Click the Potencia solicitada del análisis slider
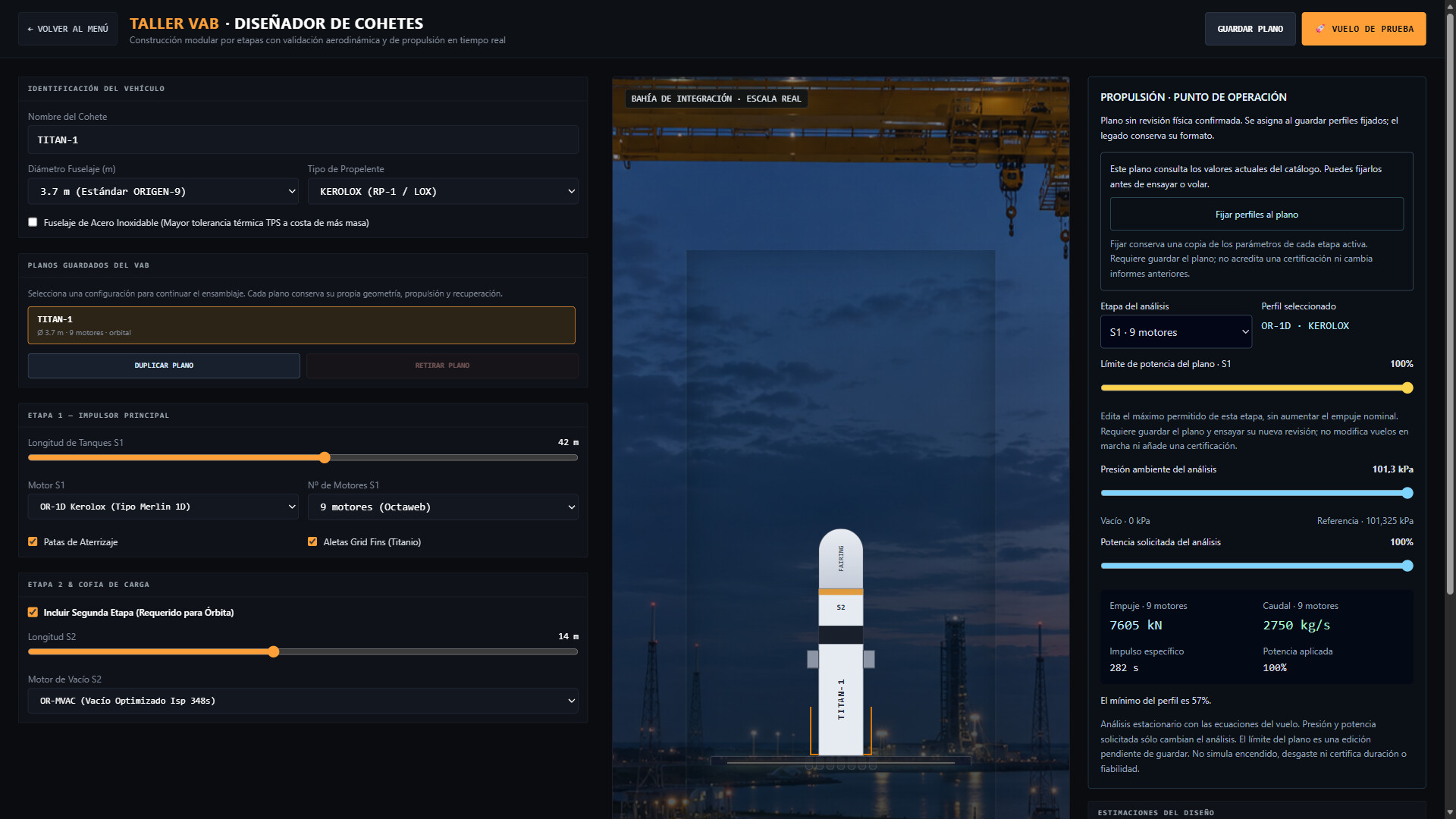The width and height of the screenshot is (1456, 819). pyautogui.click(x=1257, y=566)
